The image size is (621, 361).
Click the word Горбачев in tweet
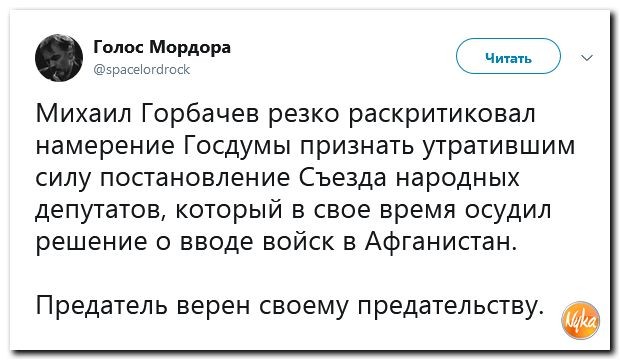(200, 114)
